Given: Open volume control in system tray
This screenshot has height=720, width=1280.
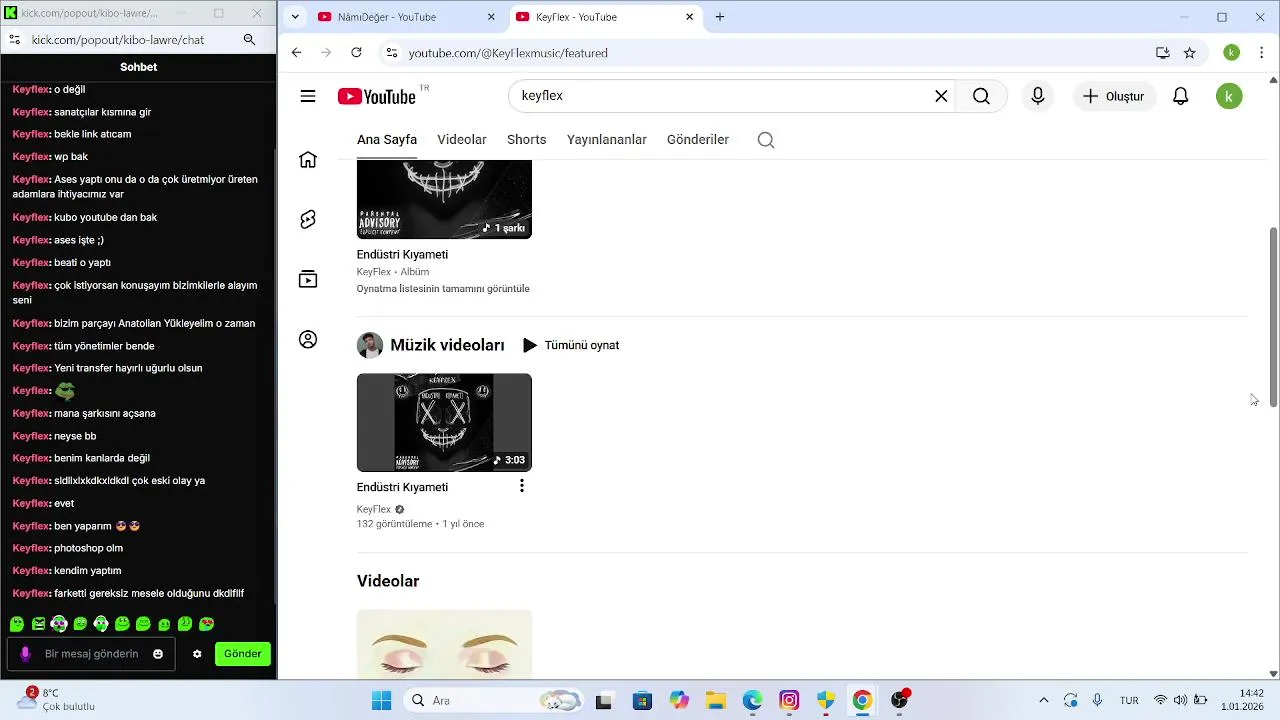Looking at the screenshot, I should [1180, 700].
